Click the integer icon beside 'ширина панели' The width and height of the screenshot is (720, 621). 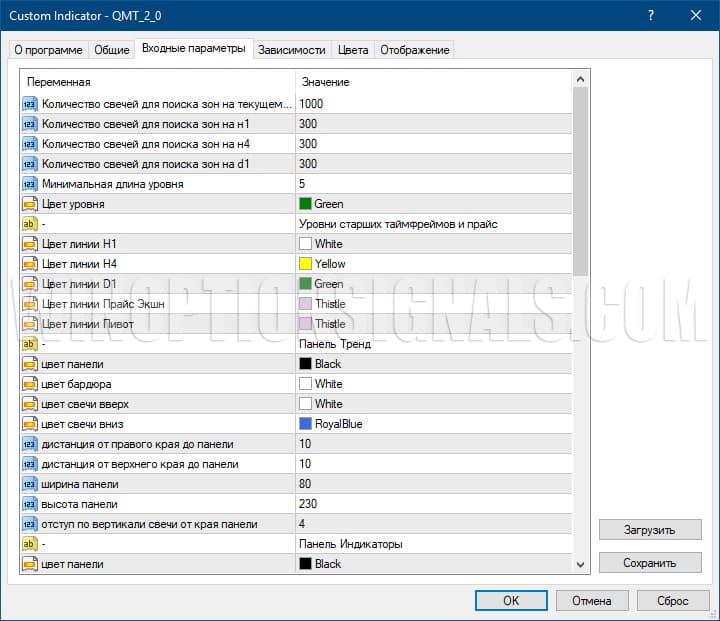coord(29,484)
